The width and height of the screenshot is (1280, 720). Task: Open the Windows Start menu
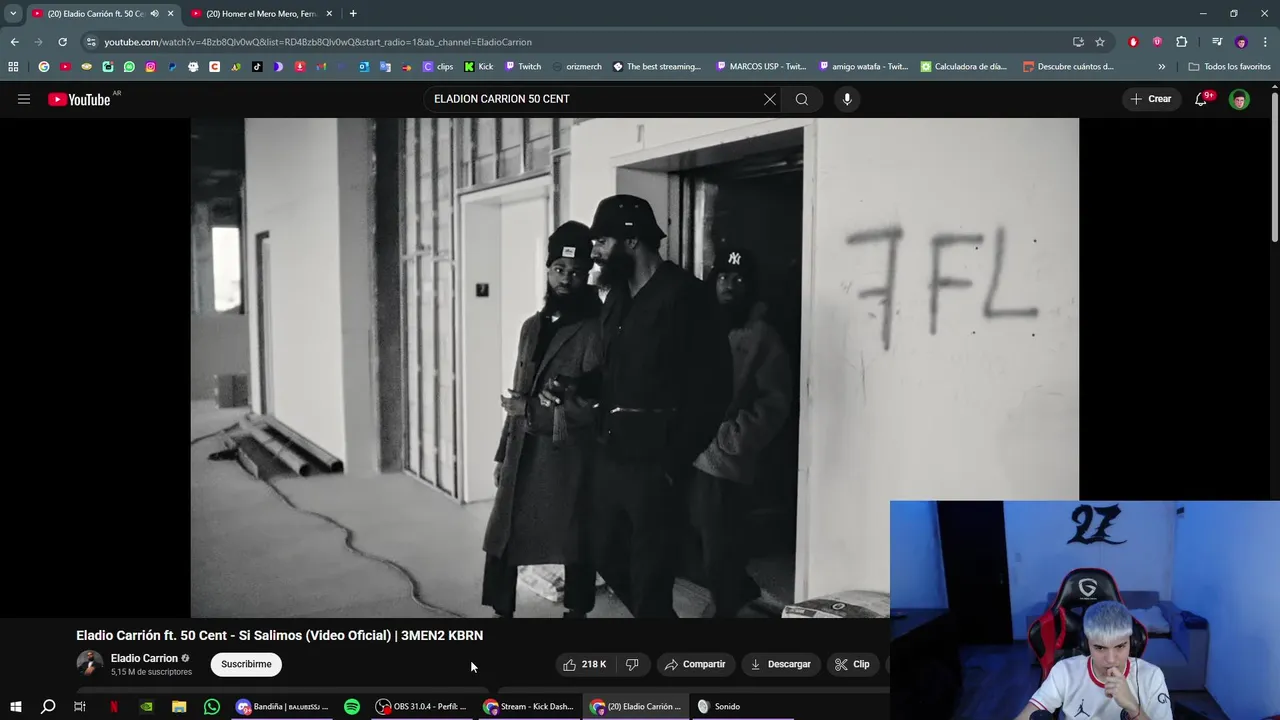tap(15, 707)
